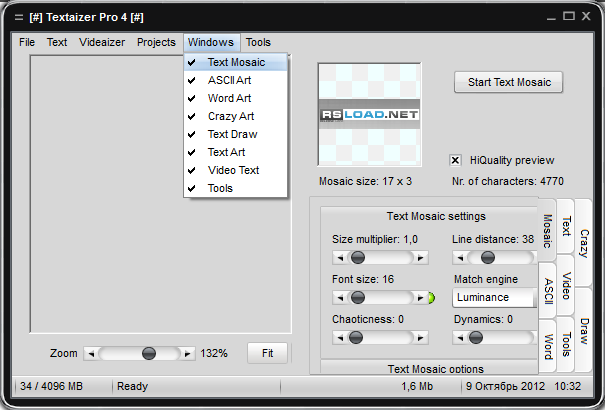This screenshot has height=410, width=605.
Task: Click the 132% zoom value
Action: click(214, 353)
